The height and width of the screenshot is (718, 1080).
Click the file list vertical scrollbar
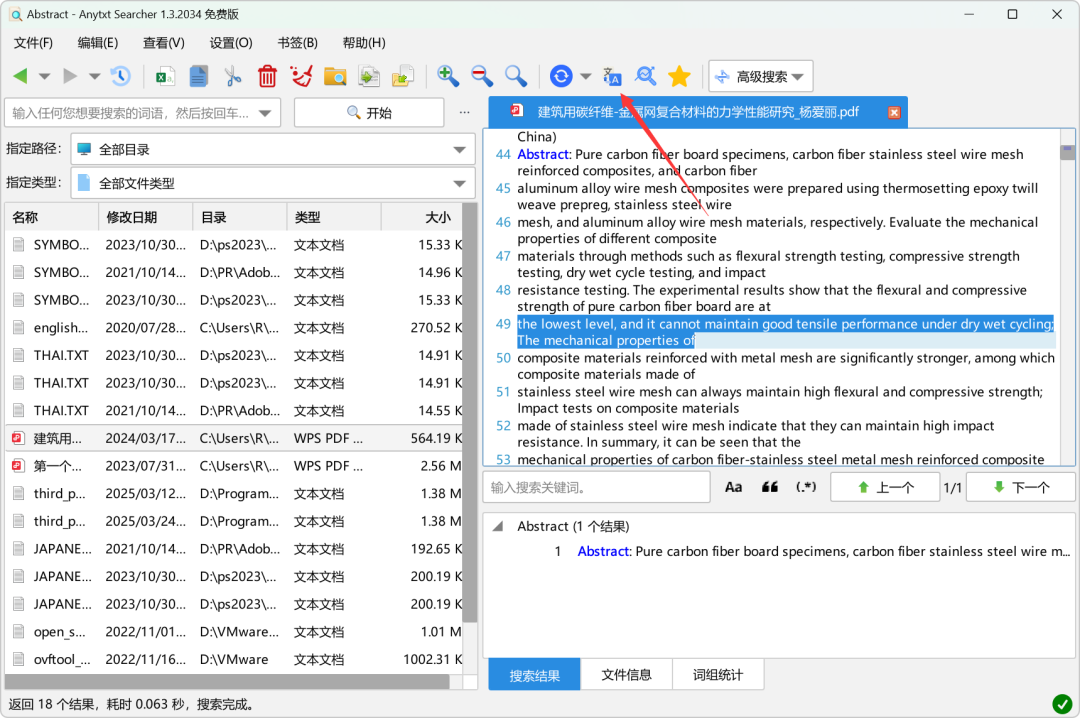470,413
